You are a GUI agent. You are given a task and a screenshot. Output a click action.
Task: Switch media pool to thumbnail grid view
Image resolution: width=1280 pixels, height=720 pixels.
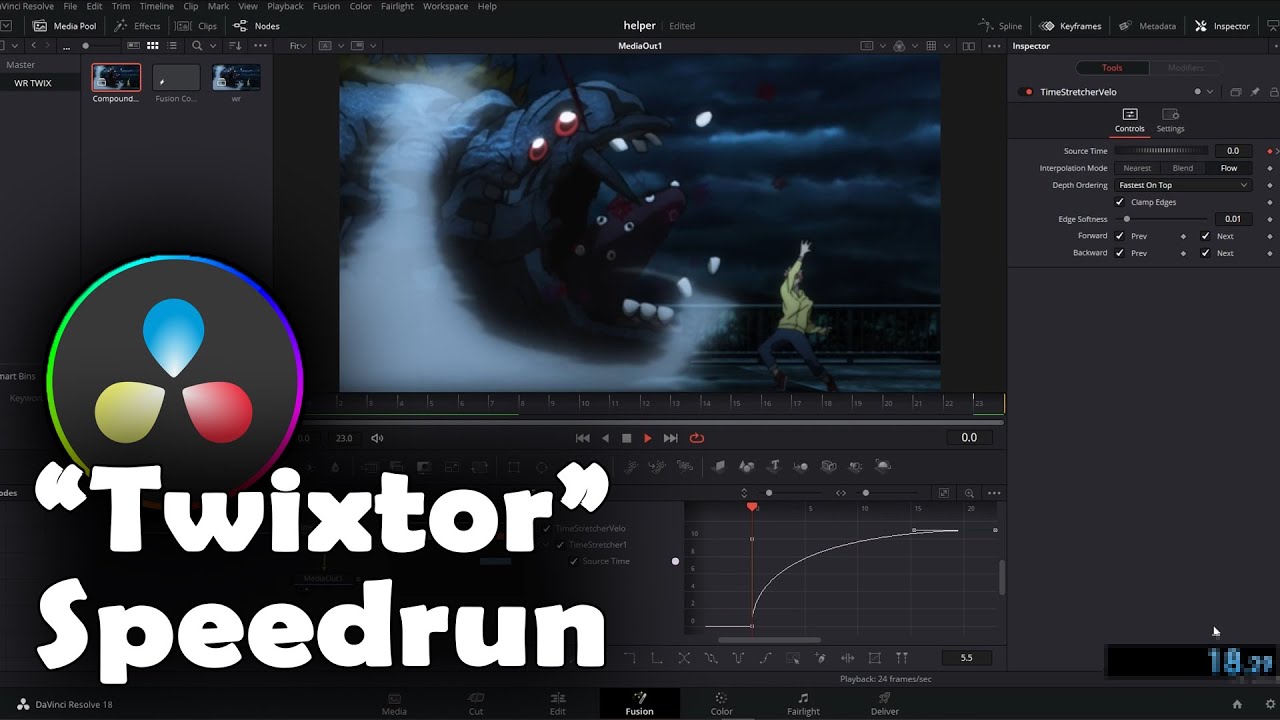[153, 46]
